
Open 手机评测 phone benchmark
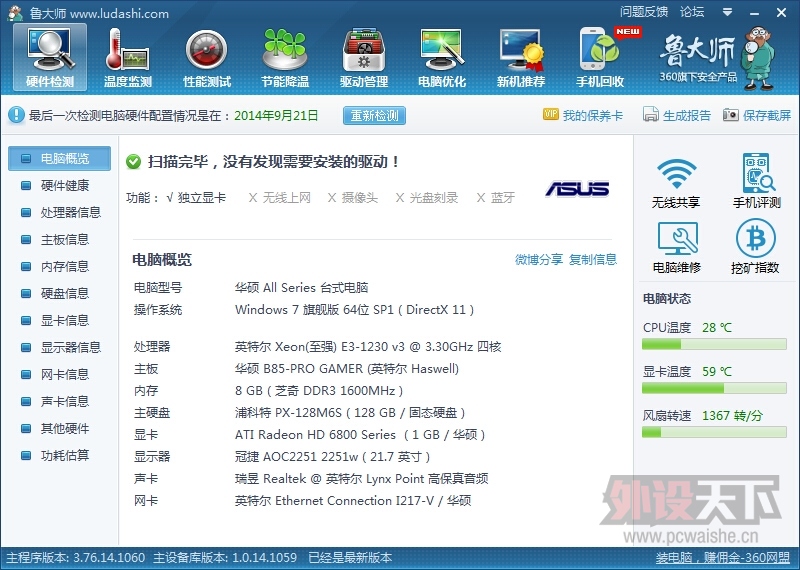click(757, 181)
